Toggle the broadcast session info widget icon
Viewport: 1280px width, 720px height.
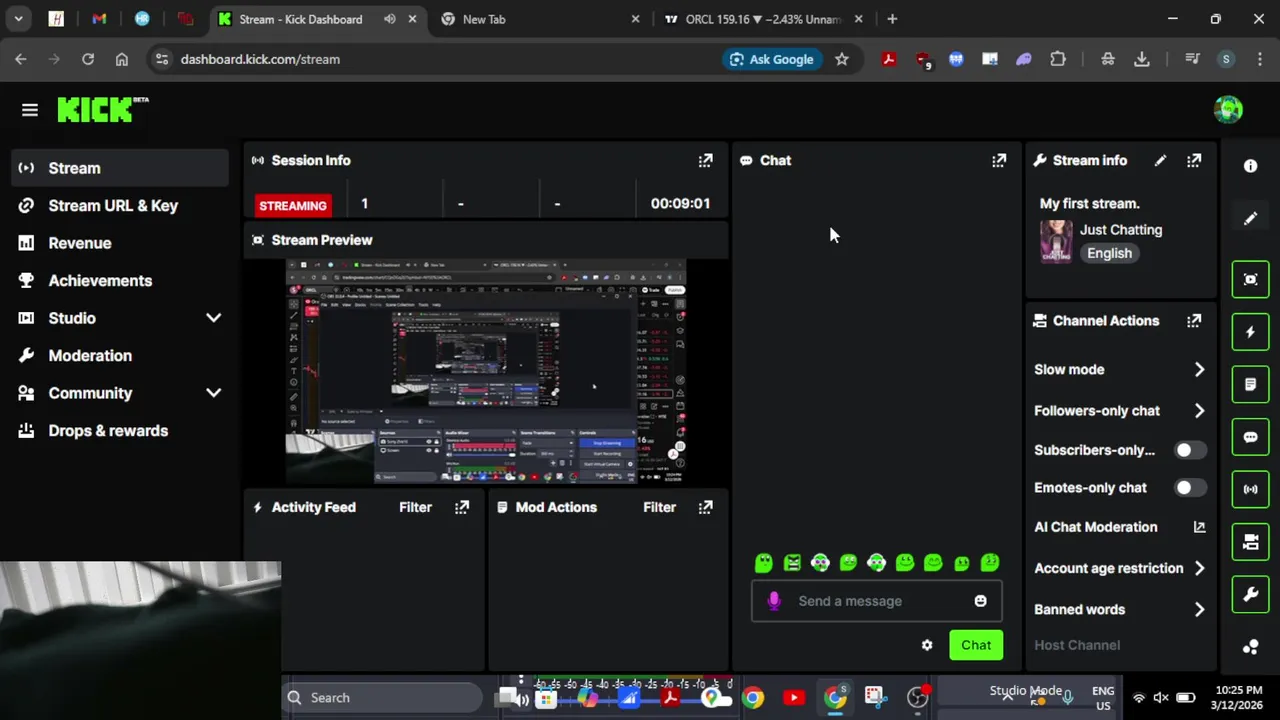tap(1250, 489)
